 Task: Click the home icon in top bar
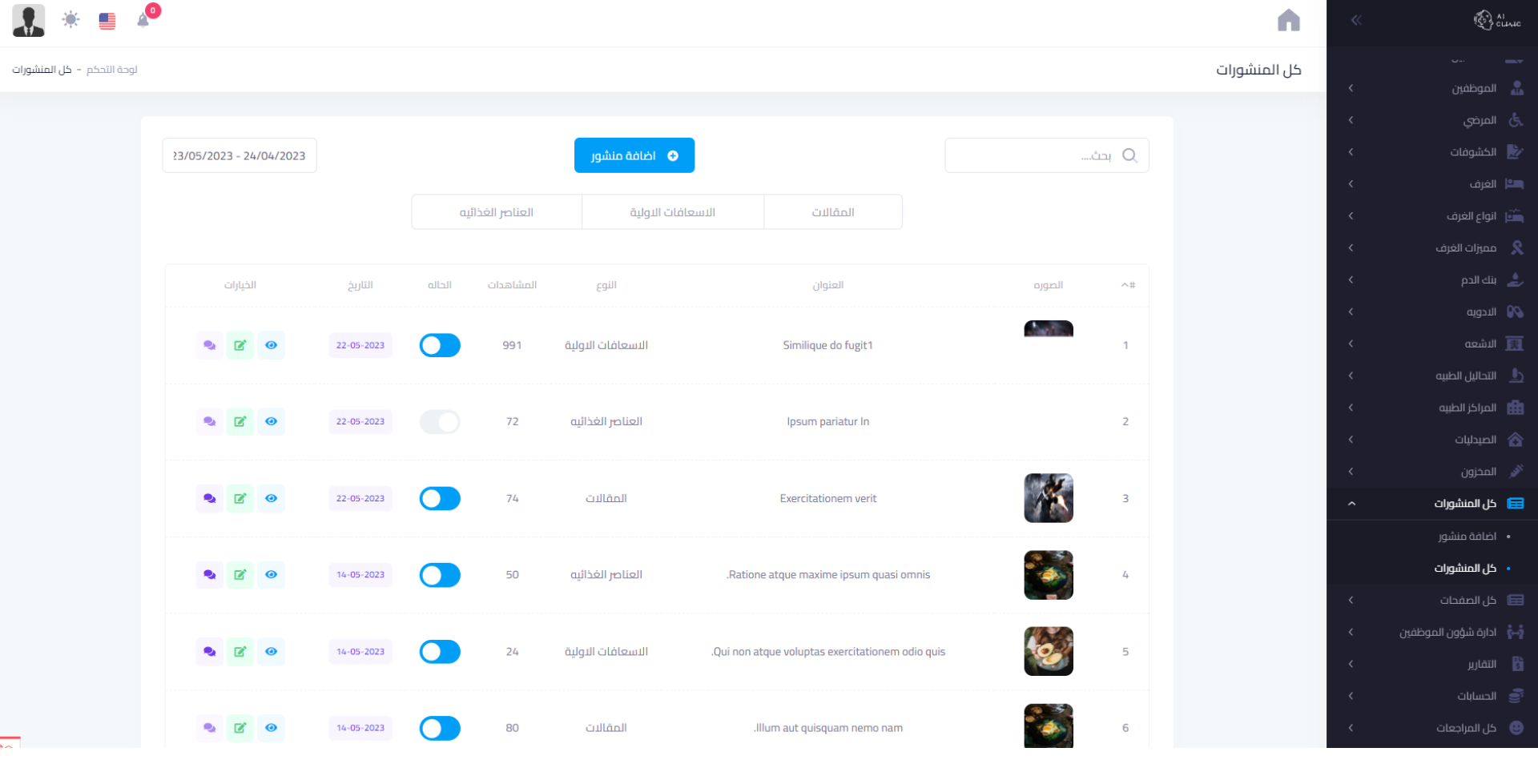1288,21
